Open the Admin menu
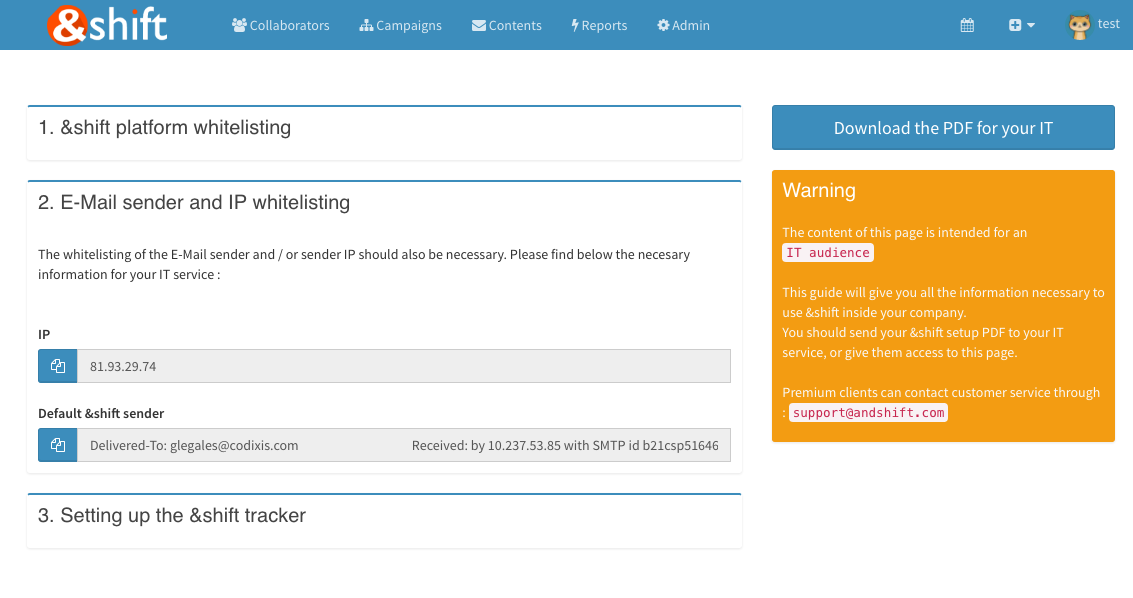1133x598 pixels. coord(684,25)
